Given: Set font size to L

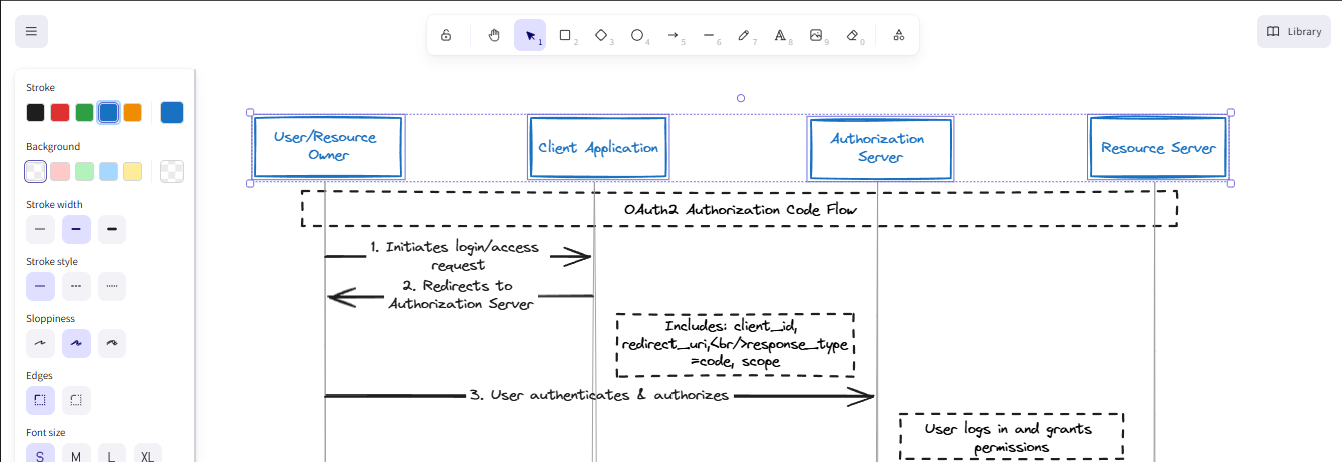Looking at the screenshot, I should (x=112, y=455).
